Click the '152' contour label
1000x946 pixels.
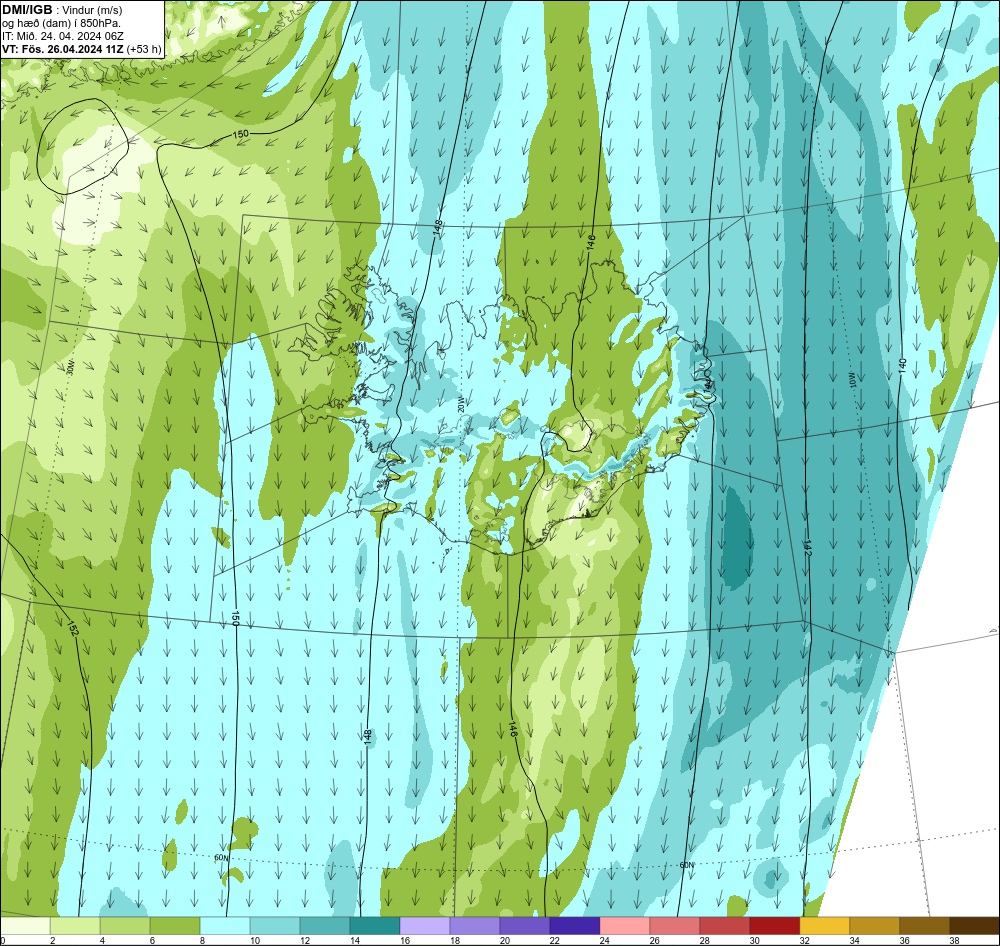click(72, 628)
